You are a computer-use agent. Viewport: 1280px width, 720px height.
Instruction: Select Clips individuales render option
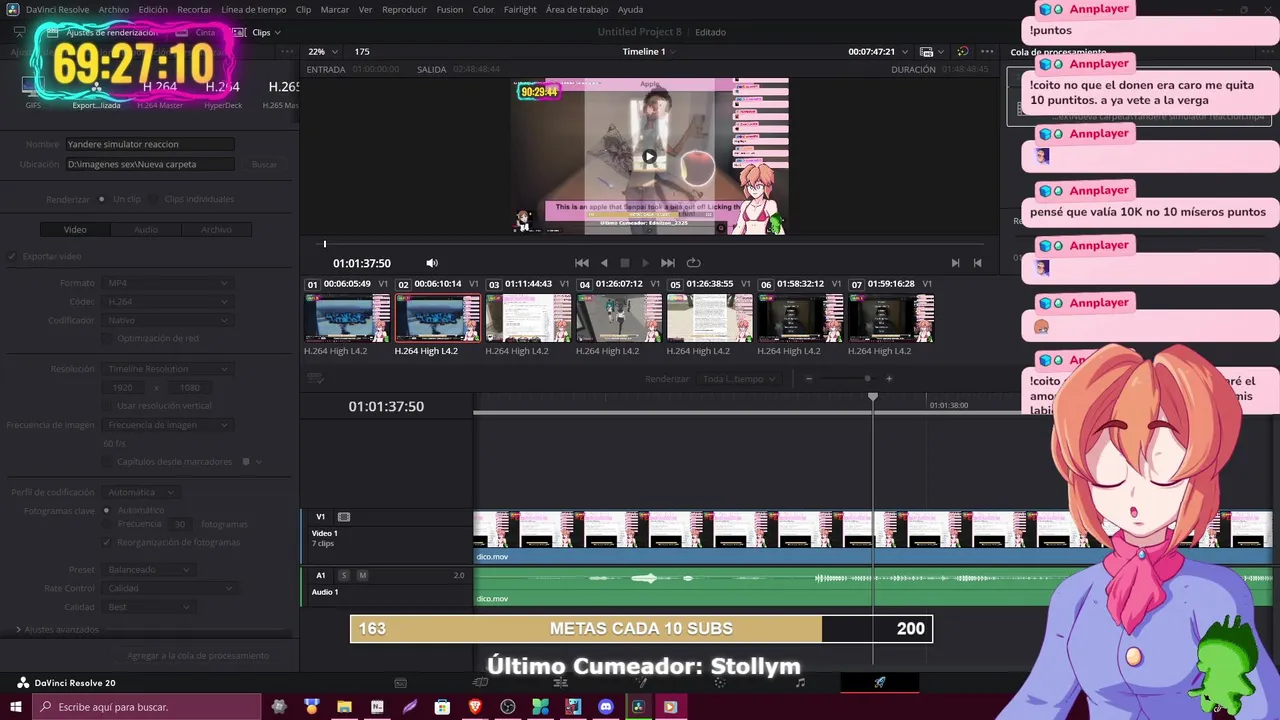(154, 199)
